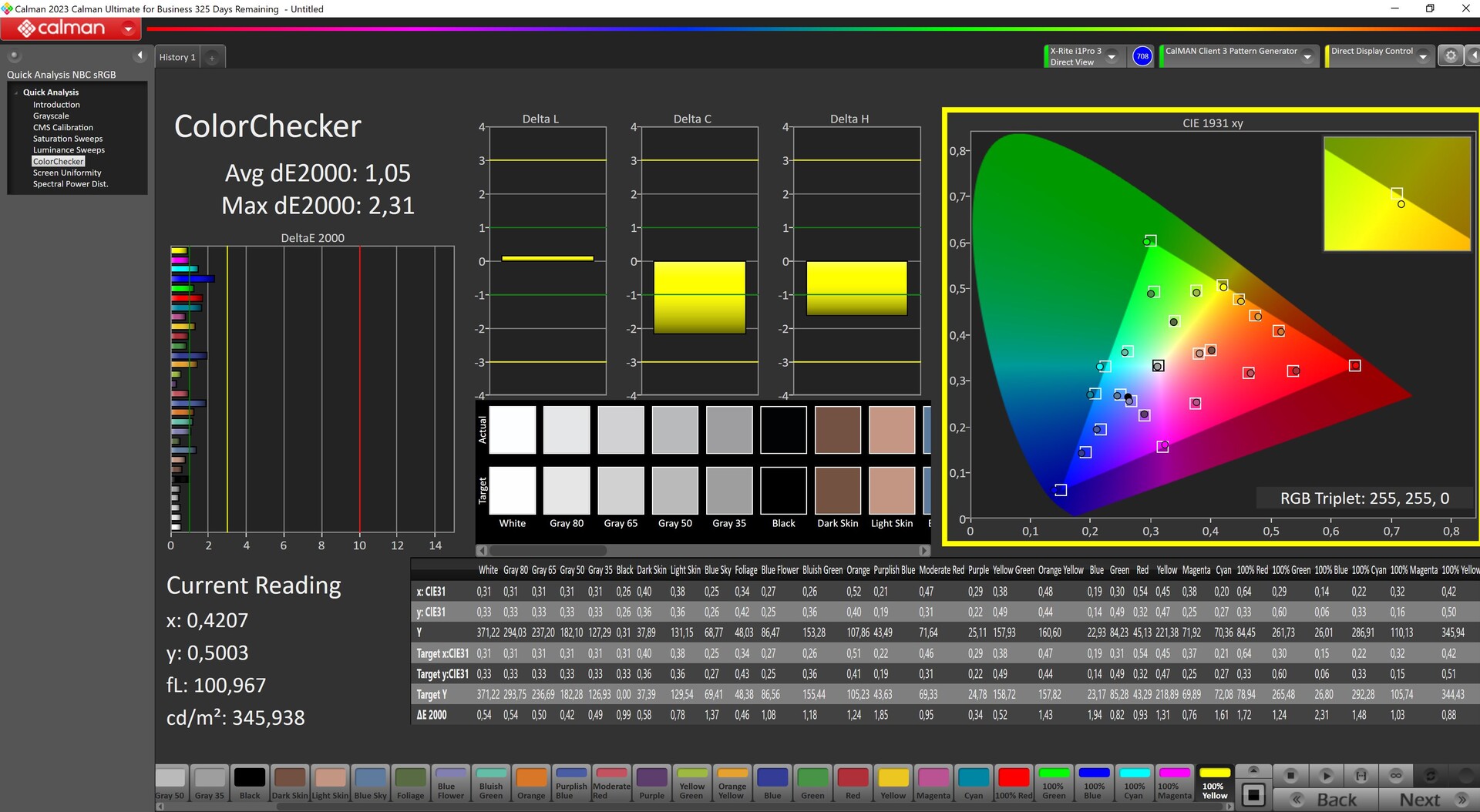Select the 100% Red pattern swatch button
Screen dimensions: 1480x812
pyautogui.click(x=1014, y=783)
